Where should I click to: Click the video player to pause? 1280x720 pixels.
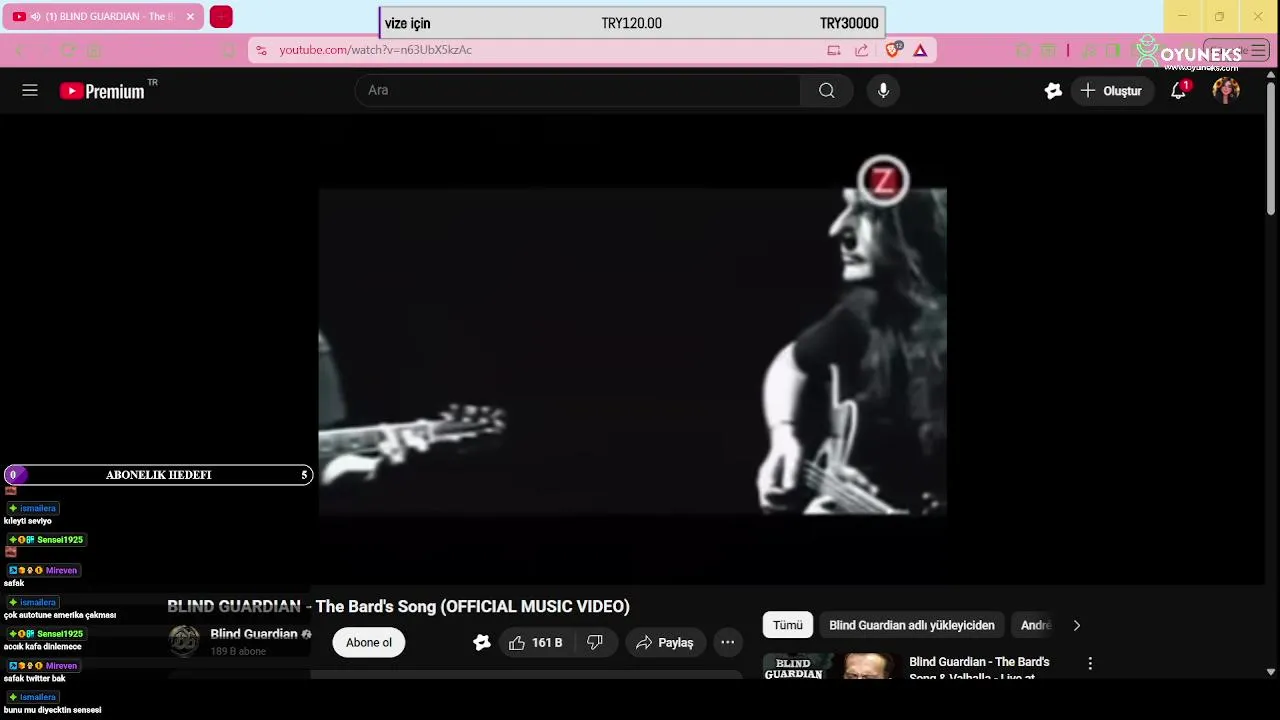point(632,351)
